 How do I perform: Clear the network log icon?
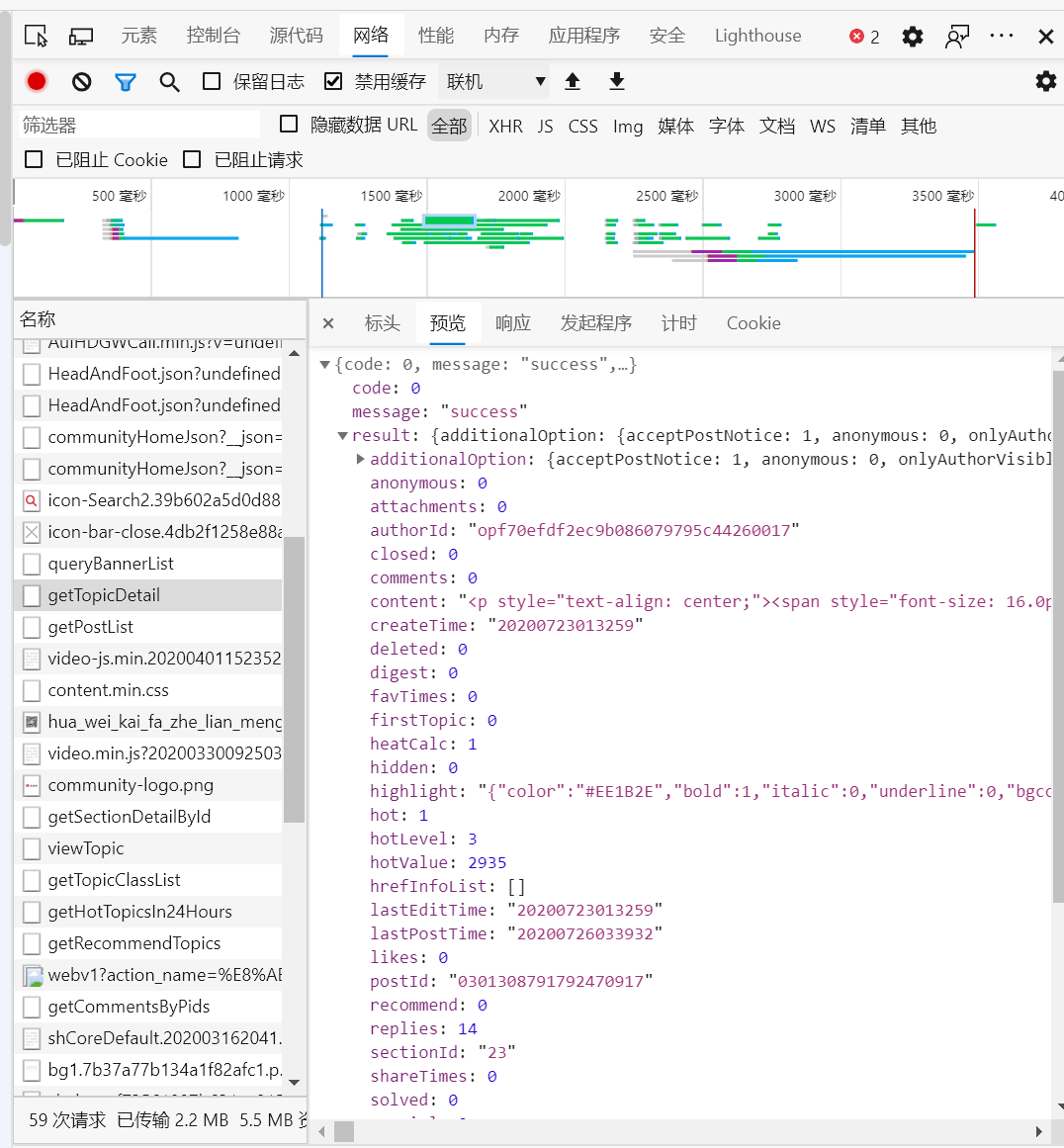tap(82, 81)
